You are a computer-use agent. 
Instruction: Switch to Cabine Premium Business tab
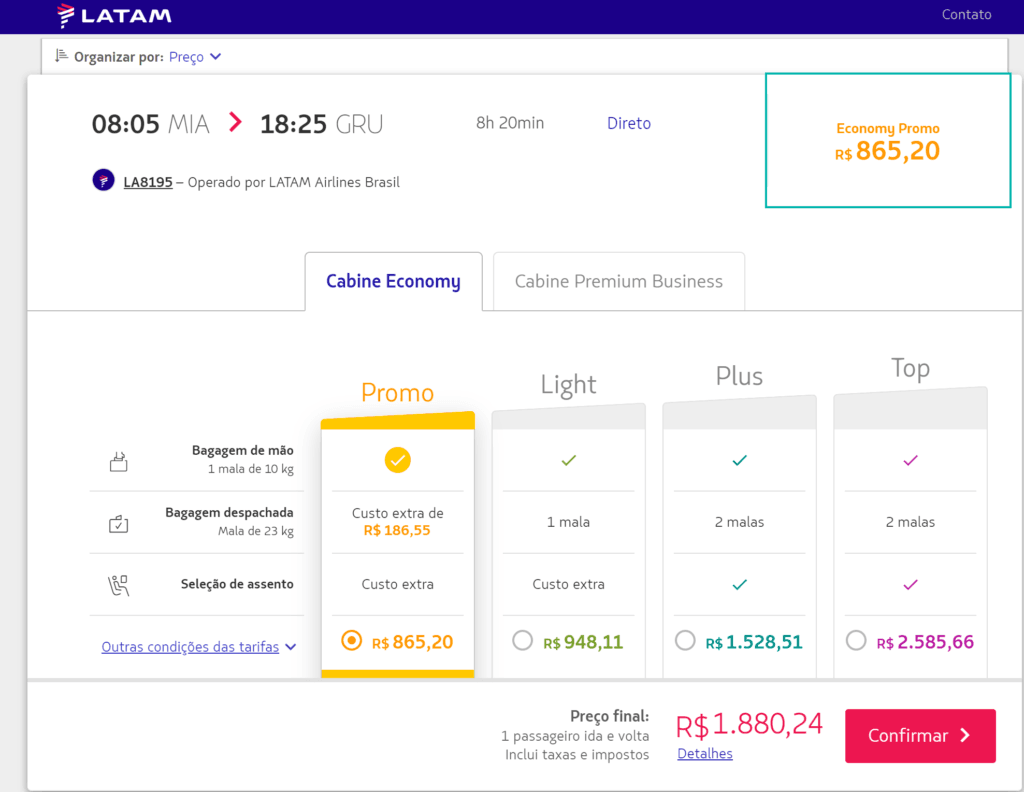click(x=618, y=281)
